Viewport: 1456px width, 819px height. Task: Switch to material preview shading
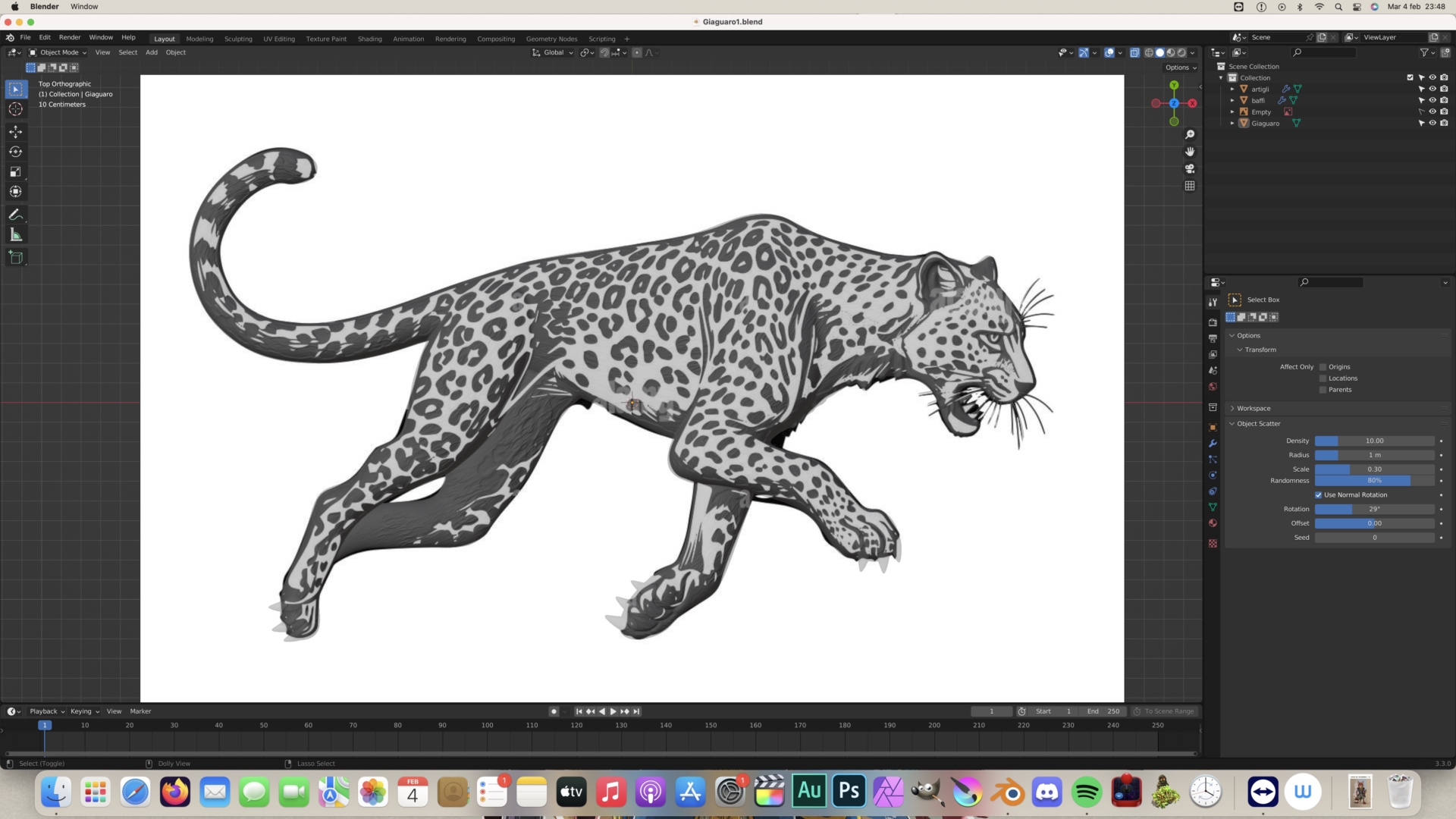[1171, 53]
